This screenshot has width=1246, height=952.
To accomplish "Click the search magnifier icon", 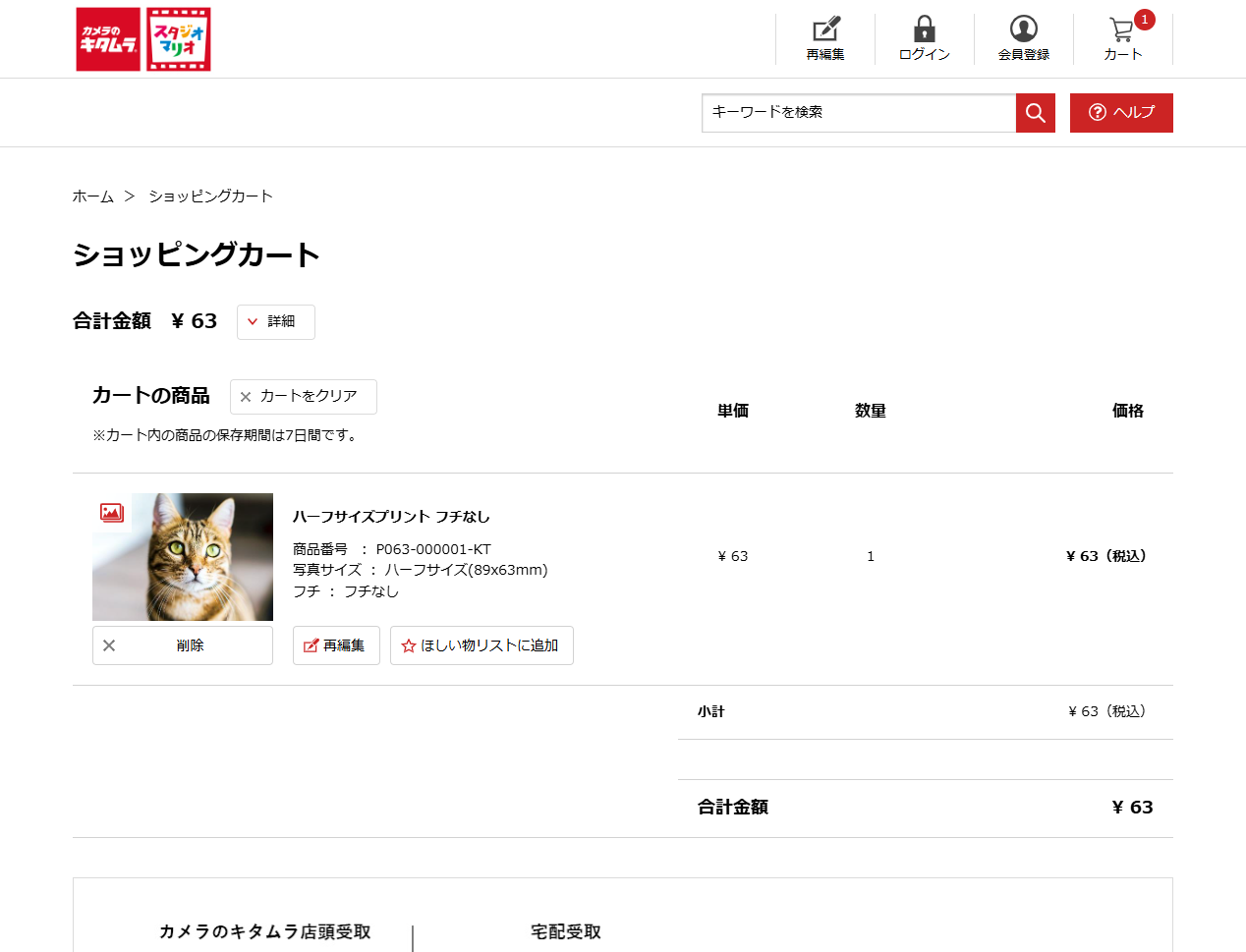I will 1035,113.
